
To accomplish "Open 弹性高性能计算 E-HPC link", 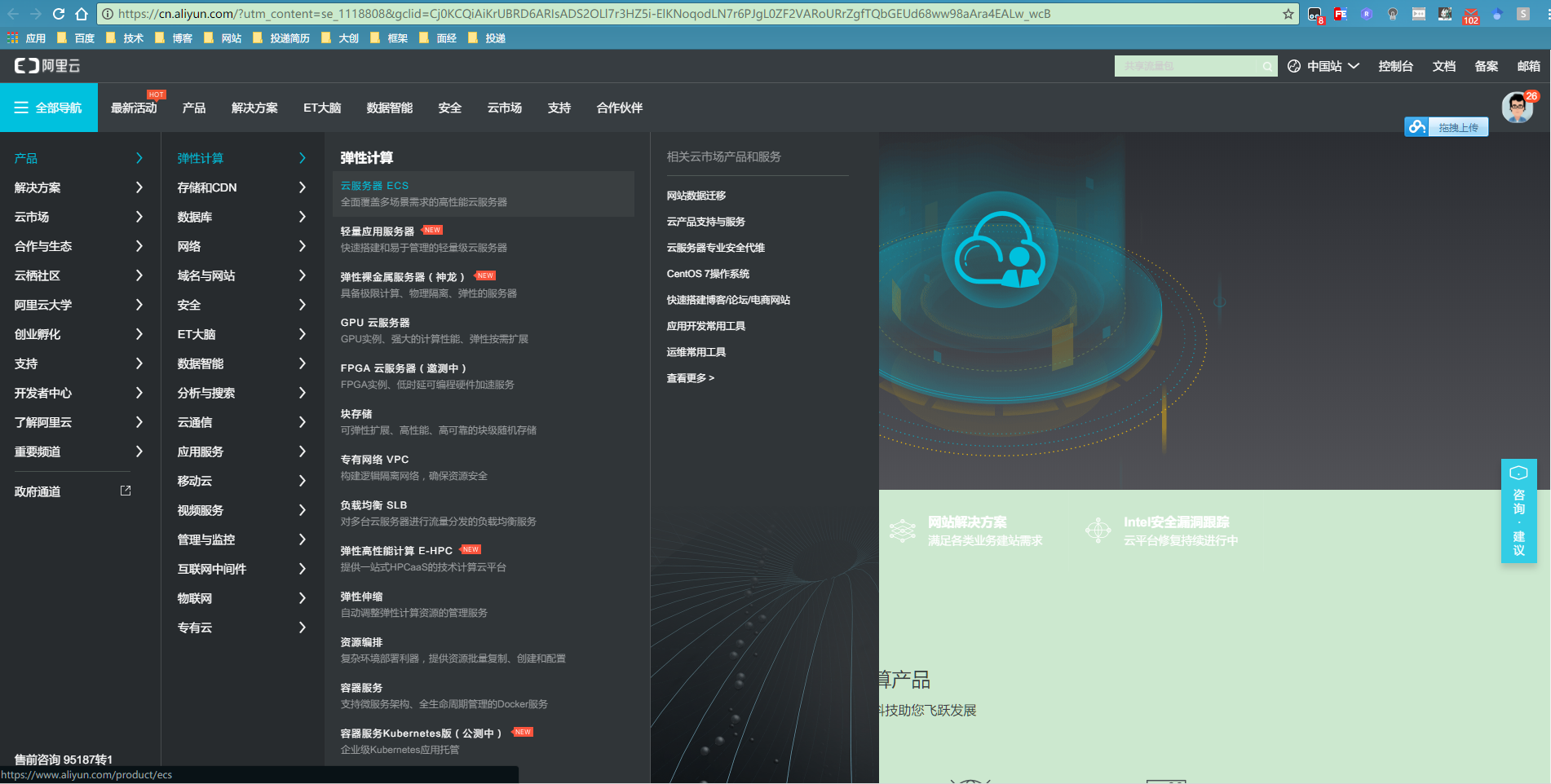I will click(396, 551).
